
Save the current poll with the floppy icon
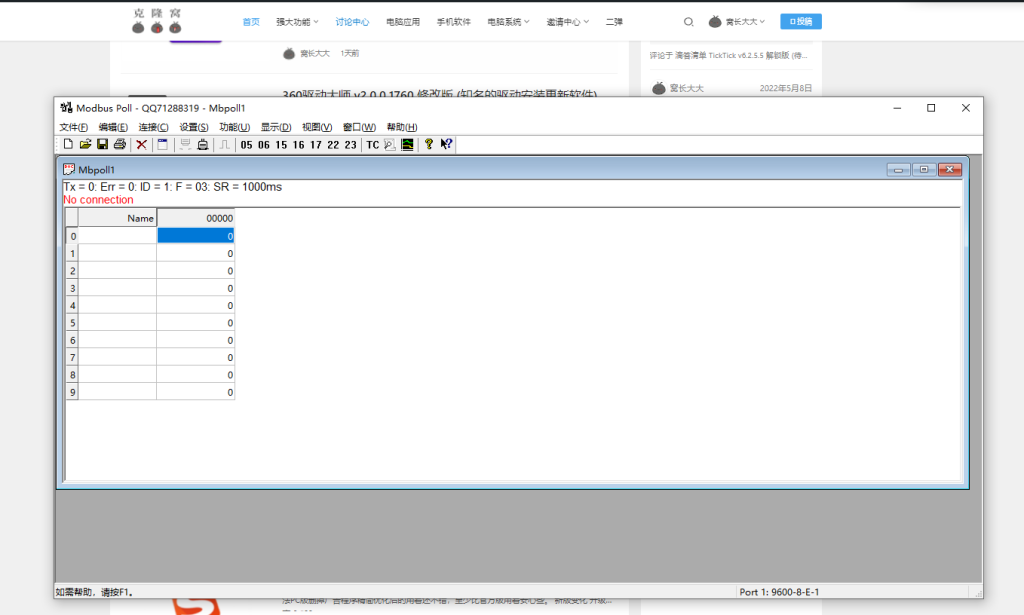pos(103,144)
